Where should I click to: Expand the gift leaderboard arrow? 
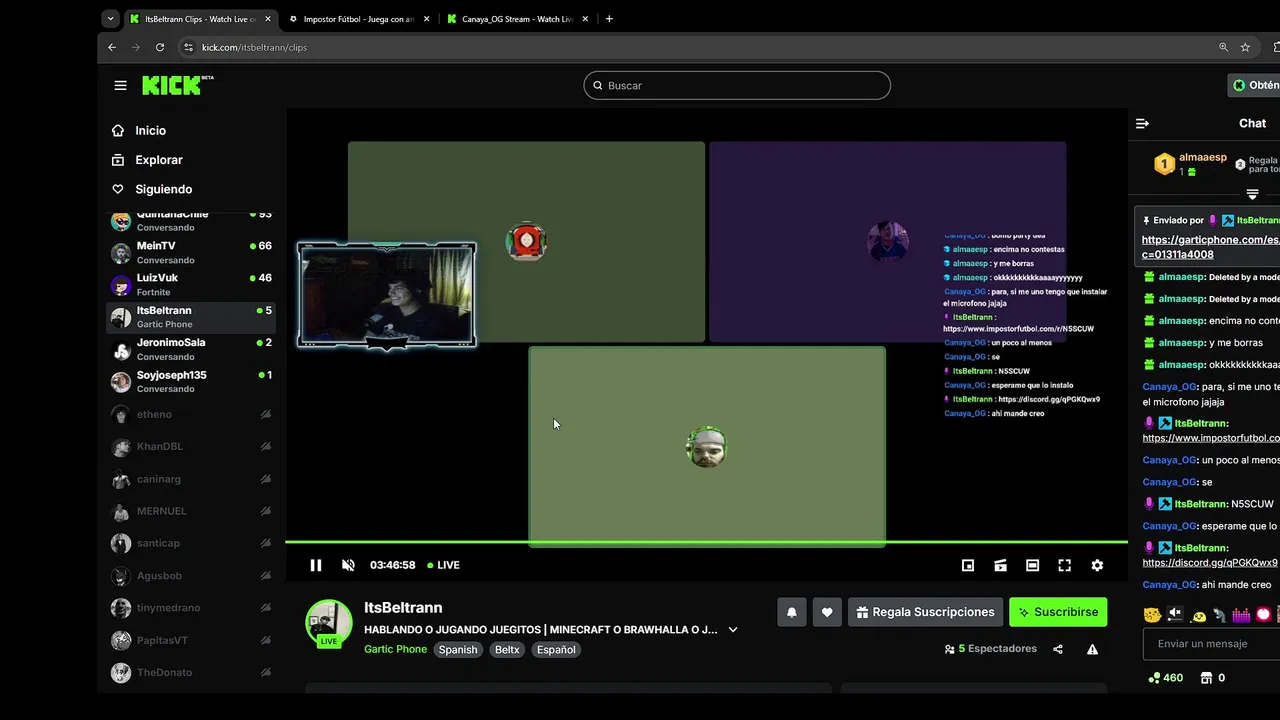click(x=1252, y=194)
